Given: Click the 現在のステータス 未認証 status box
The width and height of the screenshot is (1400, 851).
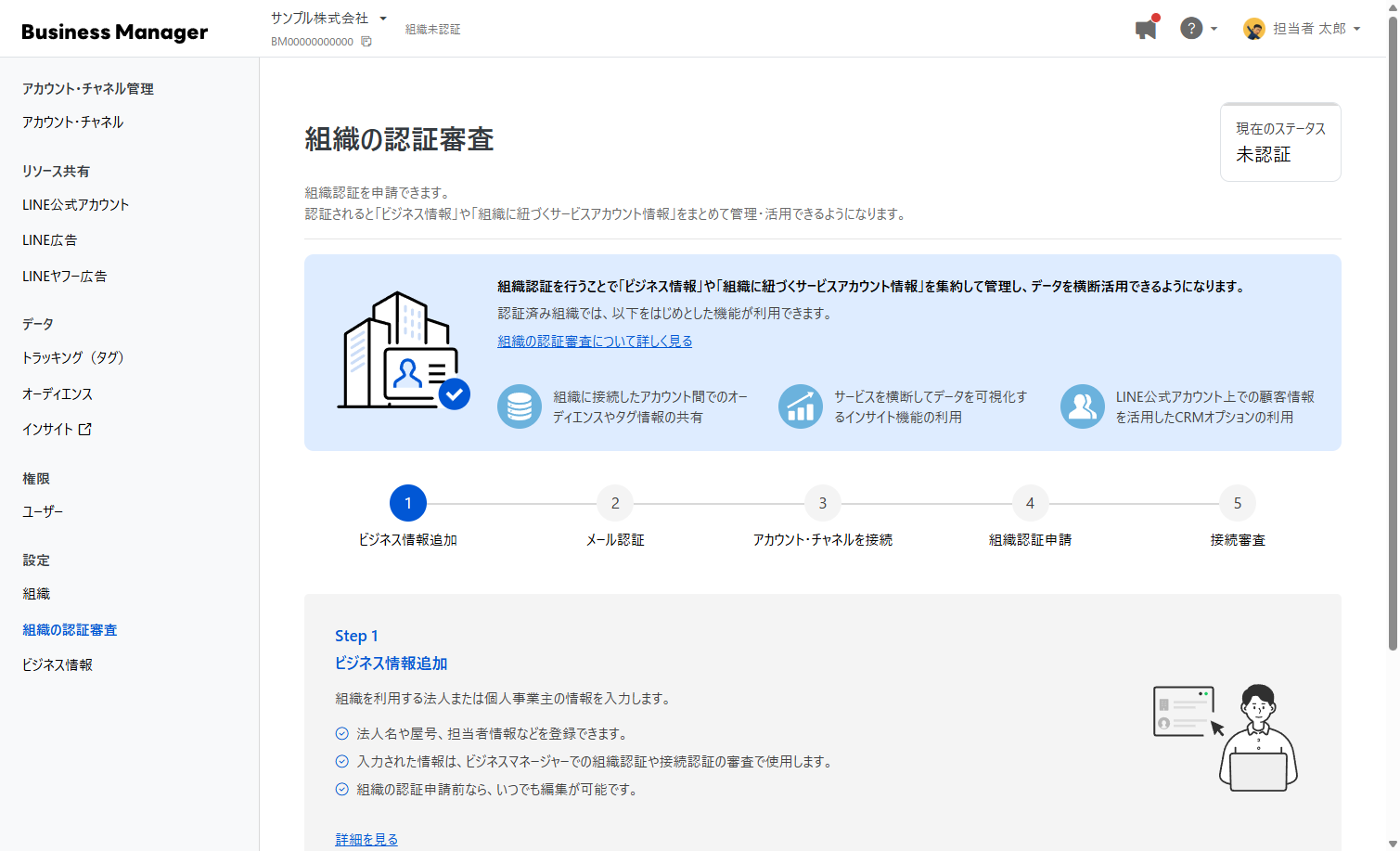Looking at the screenshot, I should pos(1280,142).
